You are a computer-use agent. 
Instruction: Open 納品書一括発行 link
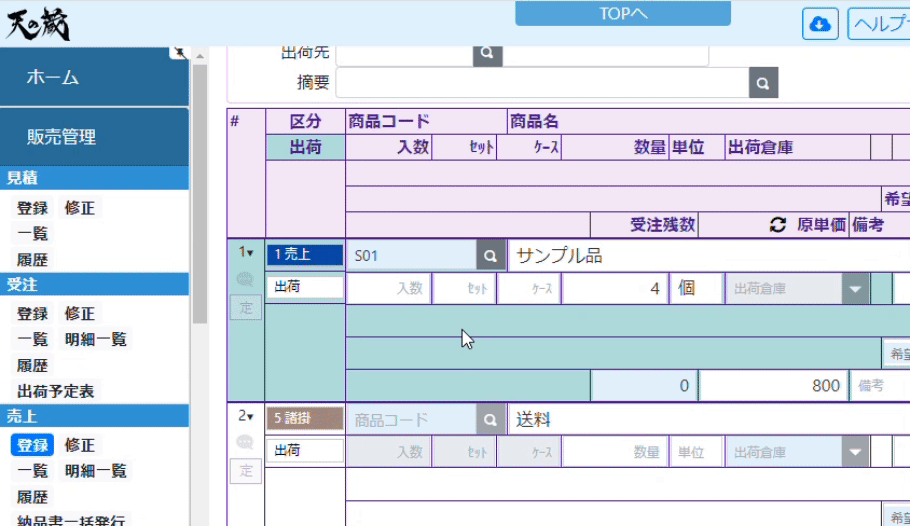point(71,520)
